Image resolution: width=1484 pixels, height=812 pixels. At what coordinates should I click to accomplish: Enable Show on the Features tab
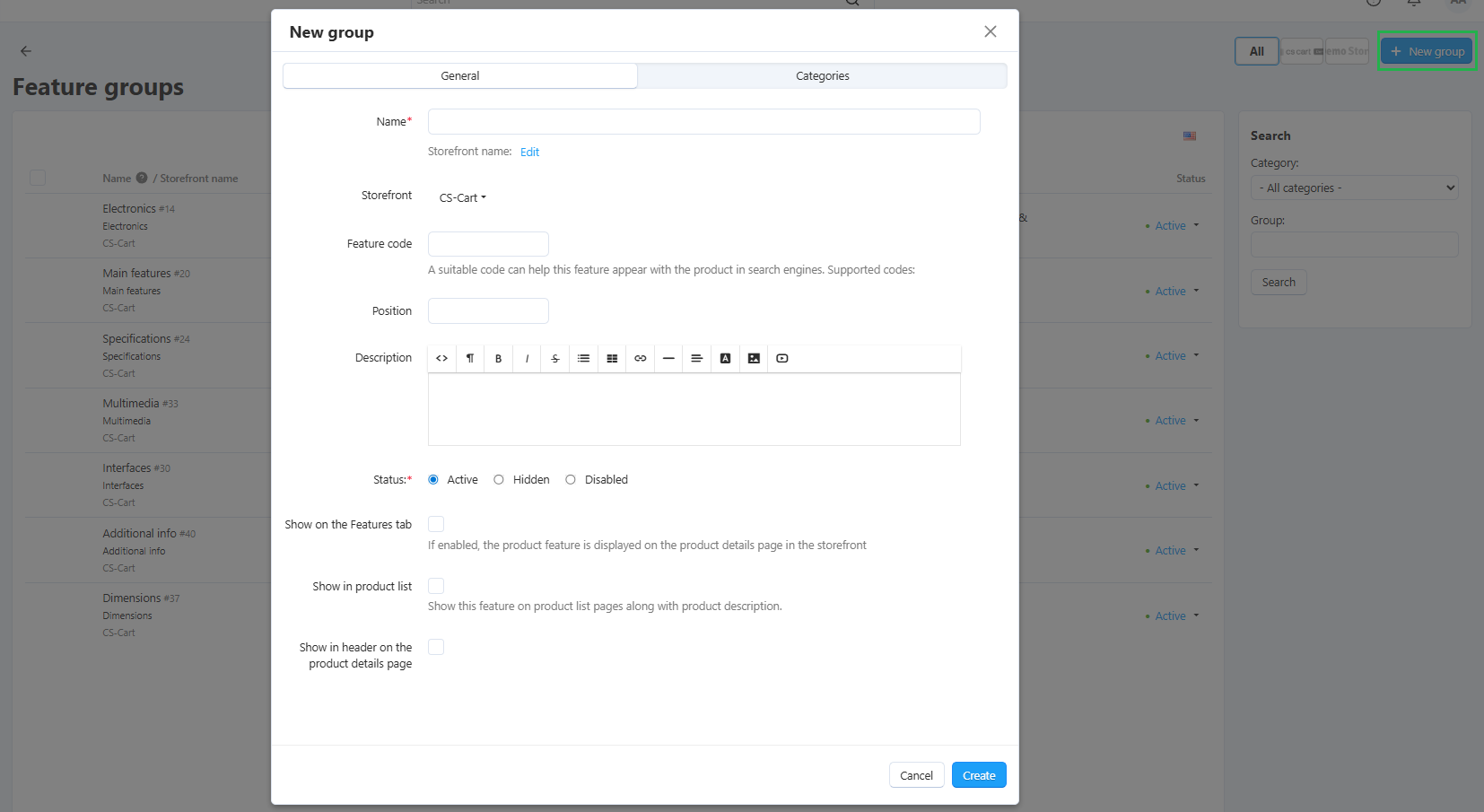pyautogui.click(x=436, y=524)
